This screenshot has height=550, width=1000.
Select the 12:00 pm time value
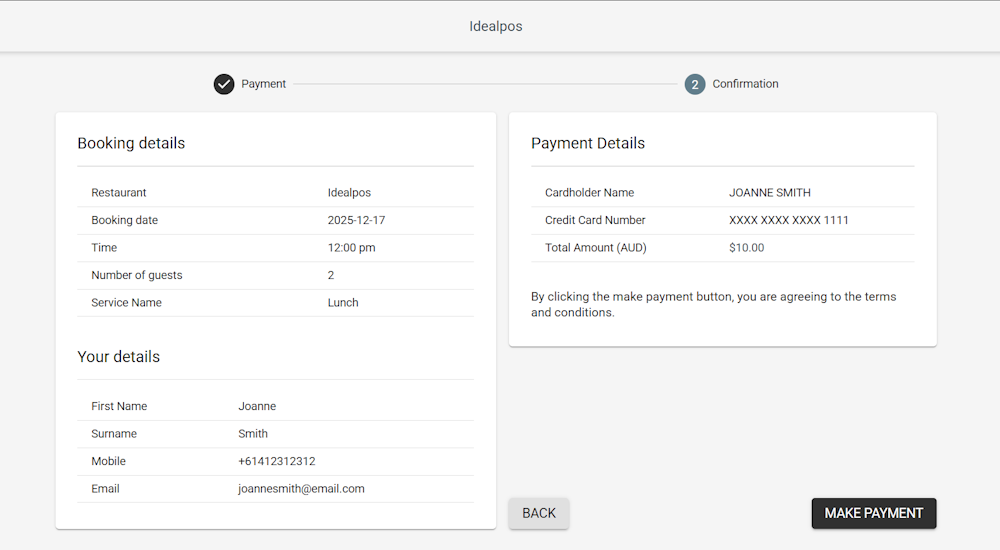(x=351, y=248)
